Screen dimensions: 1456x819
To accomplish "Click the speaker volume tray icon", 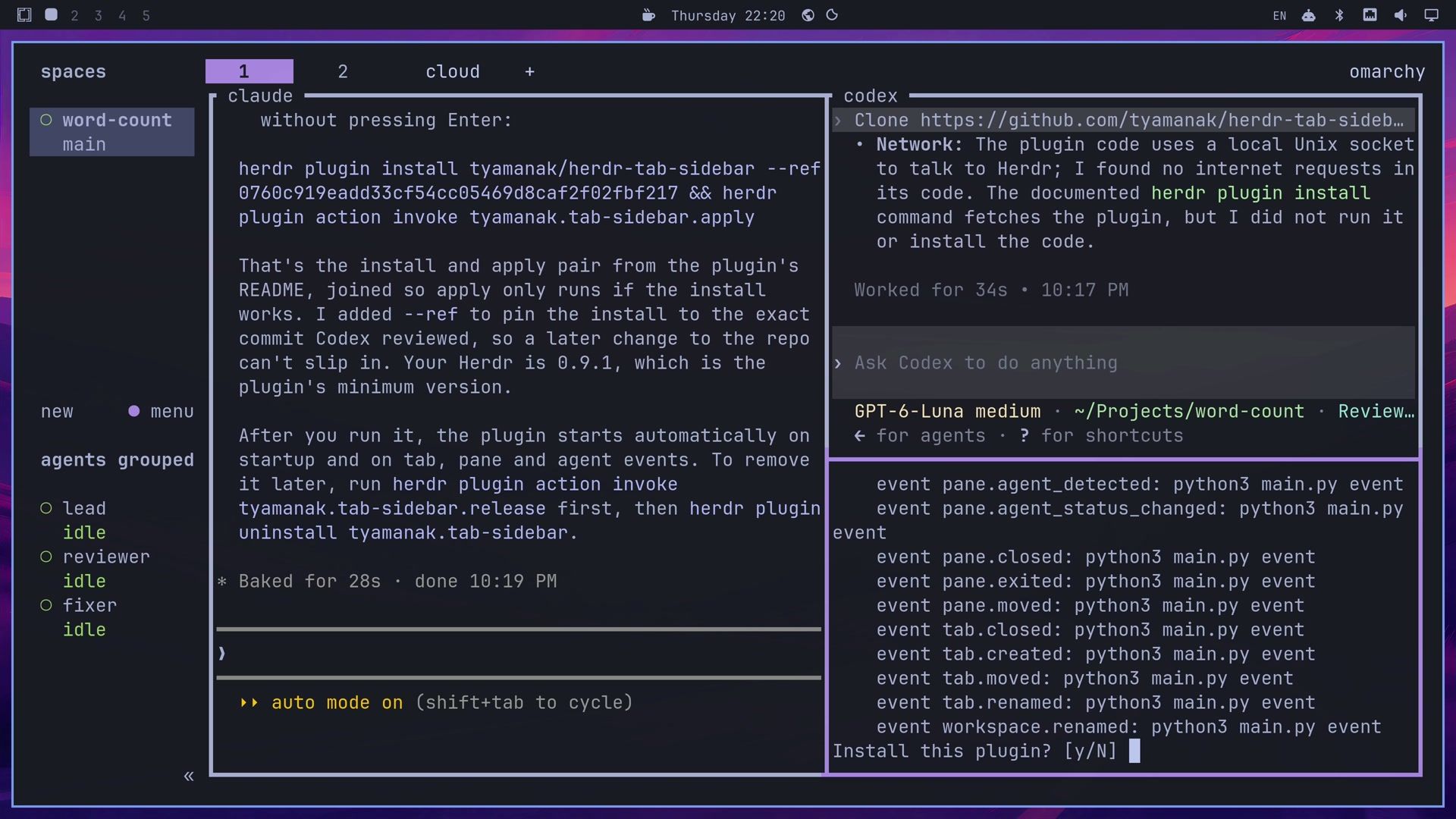I will point(1400,15).
